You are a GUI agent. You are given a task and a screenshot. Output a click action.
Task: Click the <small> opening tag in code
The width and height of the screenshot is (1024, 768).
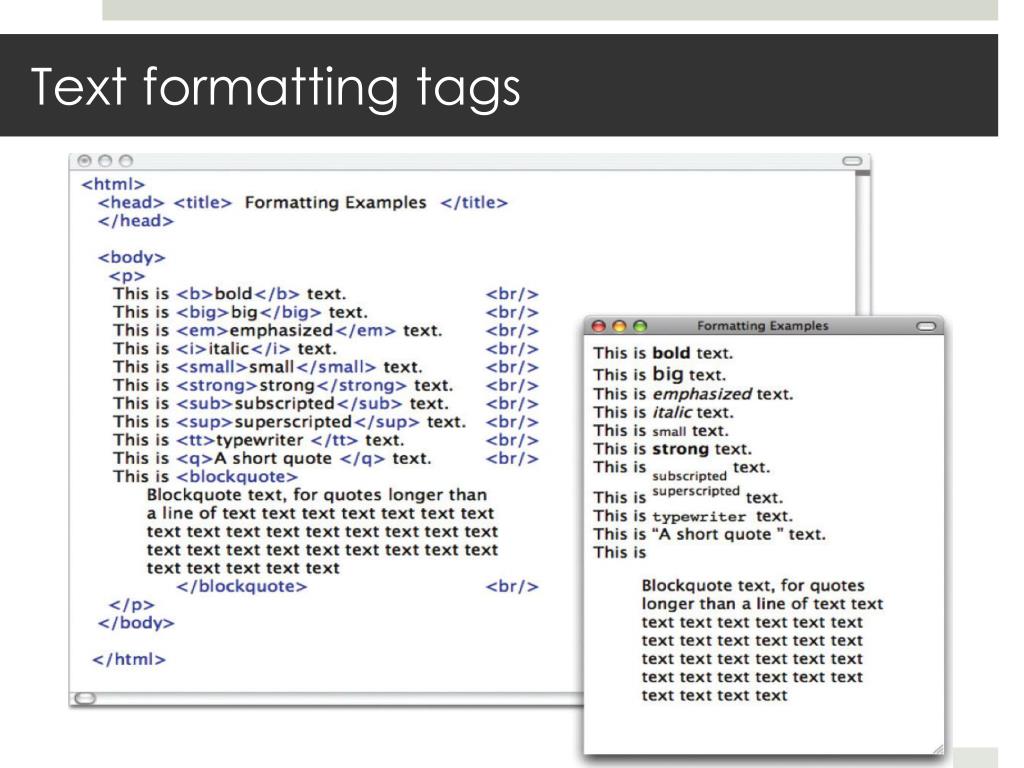tap(212, 367)
